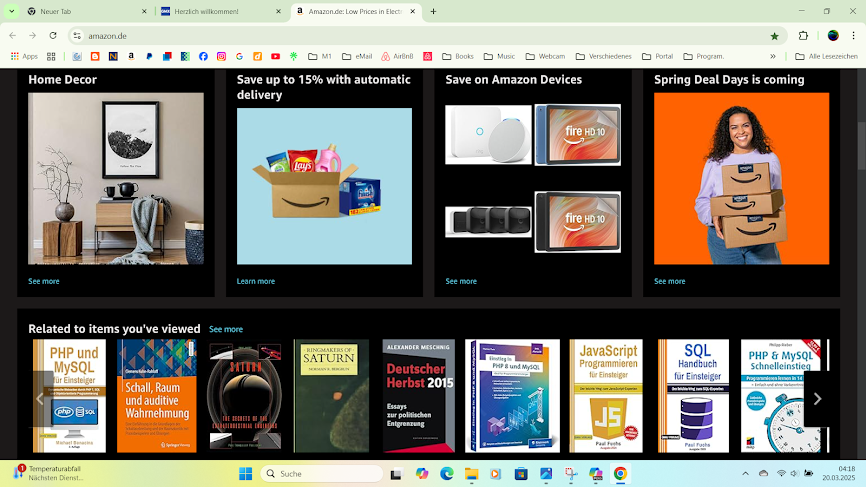
Task: Open a new browser tab
Action: tap(433, 11)
